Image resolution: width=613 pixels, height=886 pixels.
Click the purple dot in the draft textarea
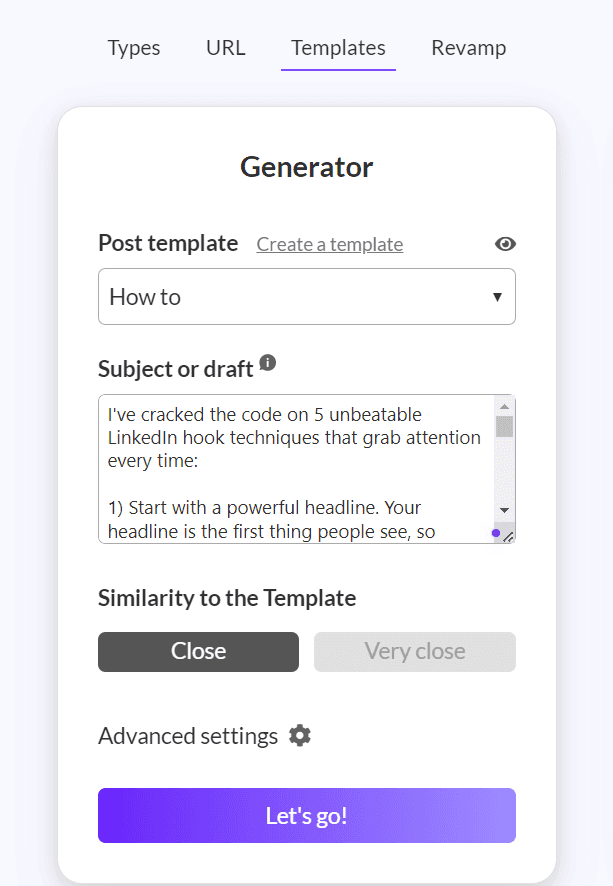click(x=496, y=533)
